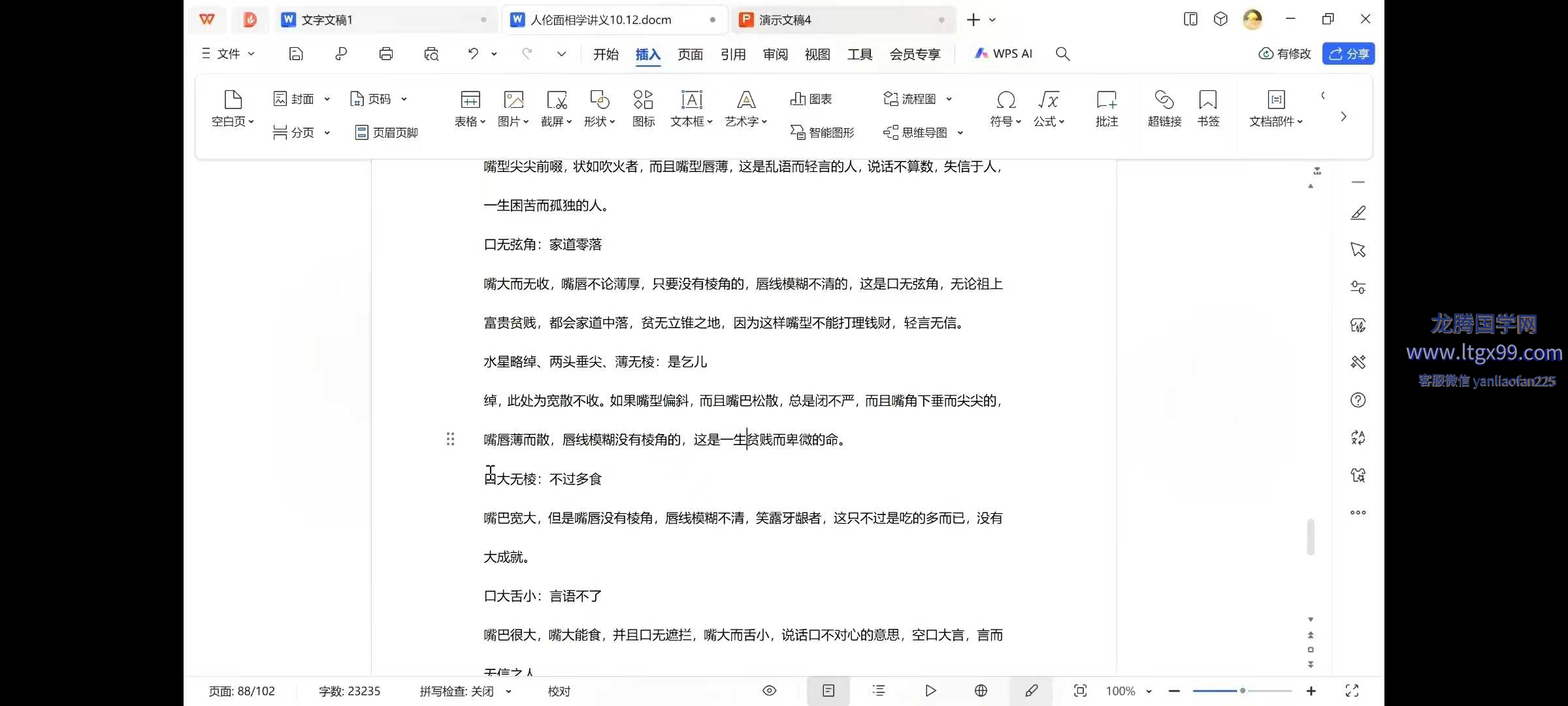Insert a text box (文本框)
This screenshot has height=706, width=1568.
(692, 109)
